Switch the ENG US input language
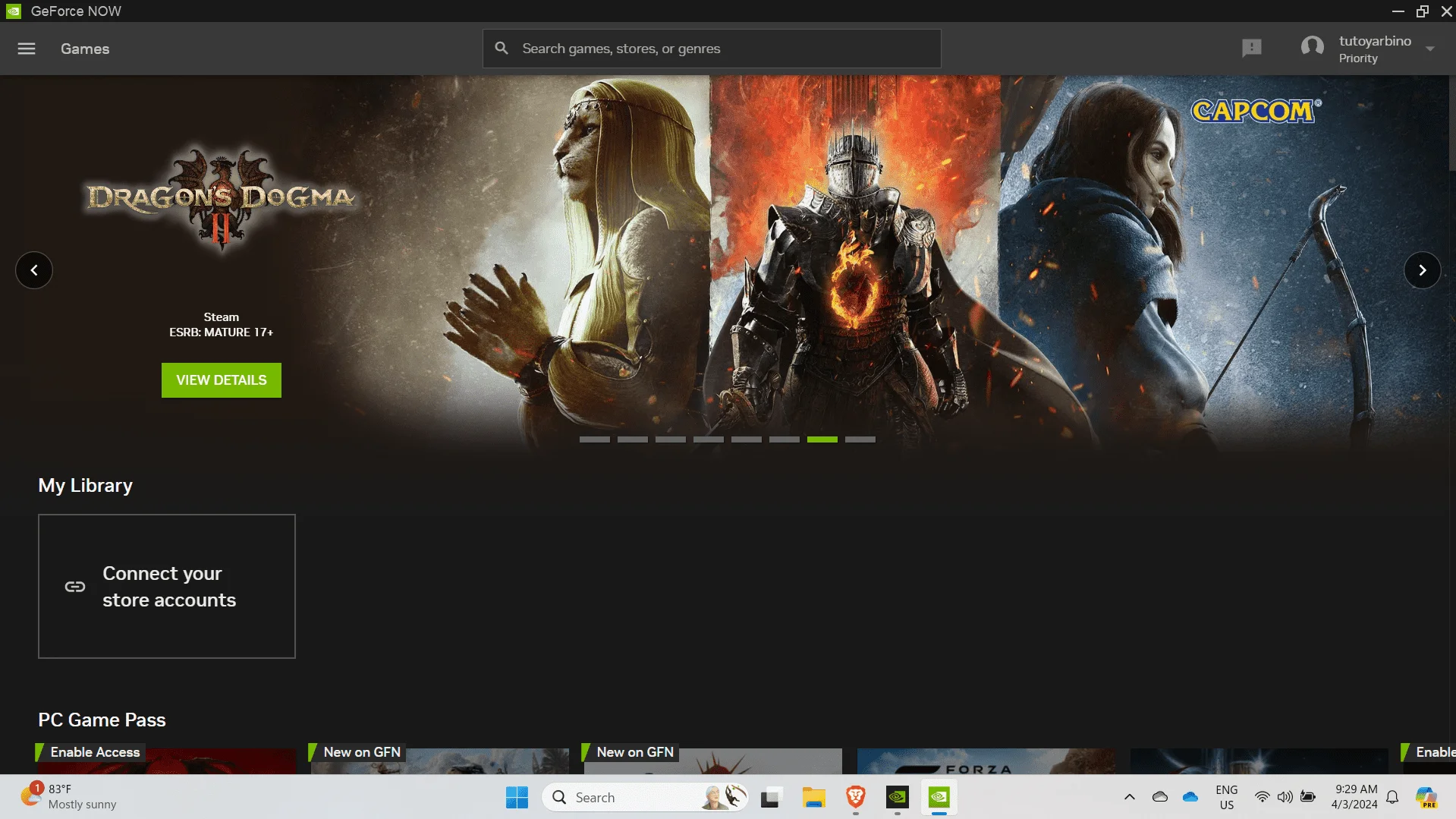The width and height of the screenshot is (1456, 819). pos(1227,797)
